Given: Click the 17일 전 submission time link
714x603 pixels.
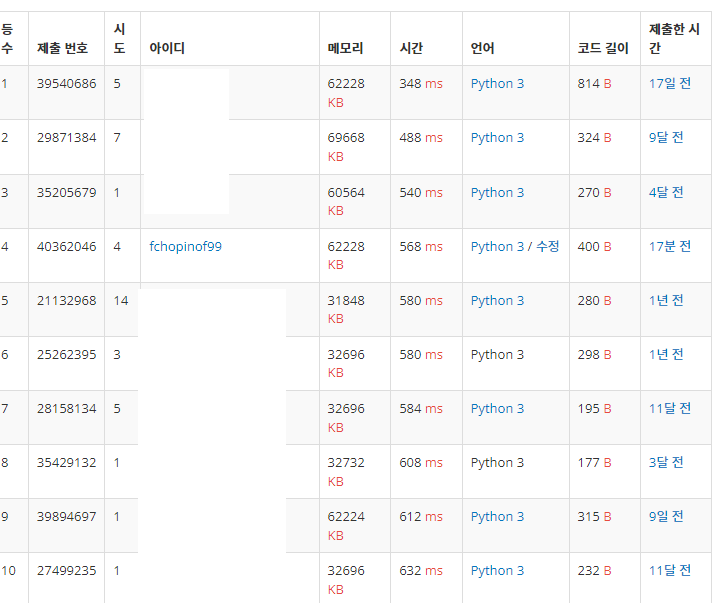Looking at the screenshot, I should click(x=670, y=84).
